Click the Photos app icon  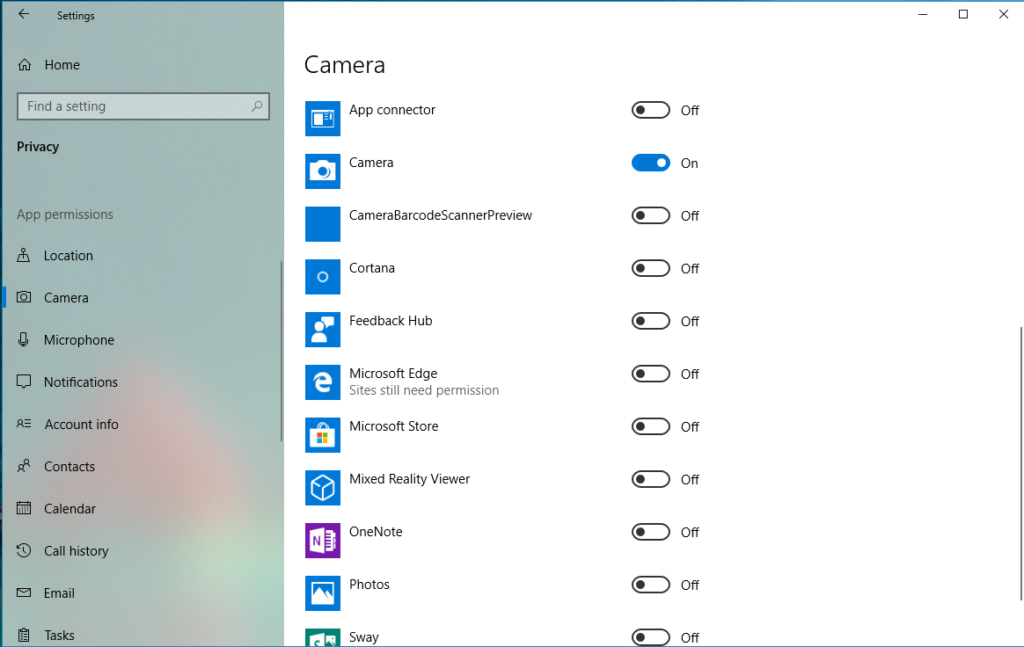pyautogui.click(x=322, y=593)
